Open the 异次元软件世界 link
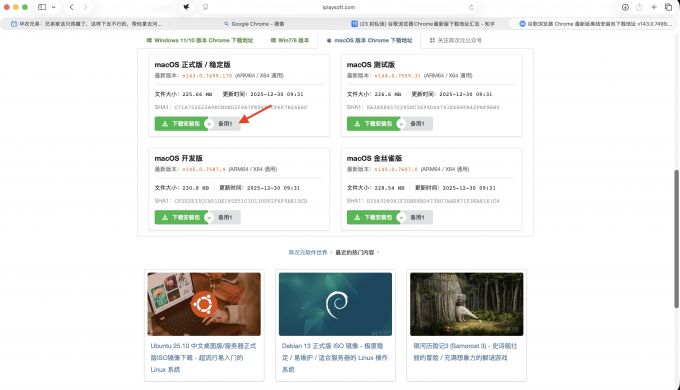 308,252
